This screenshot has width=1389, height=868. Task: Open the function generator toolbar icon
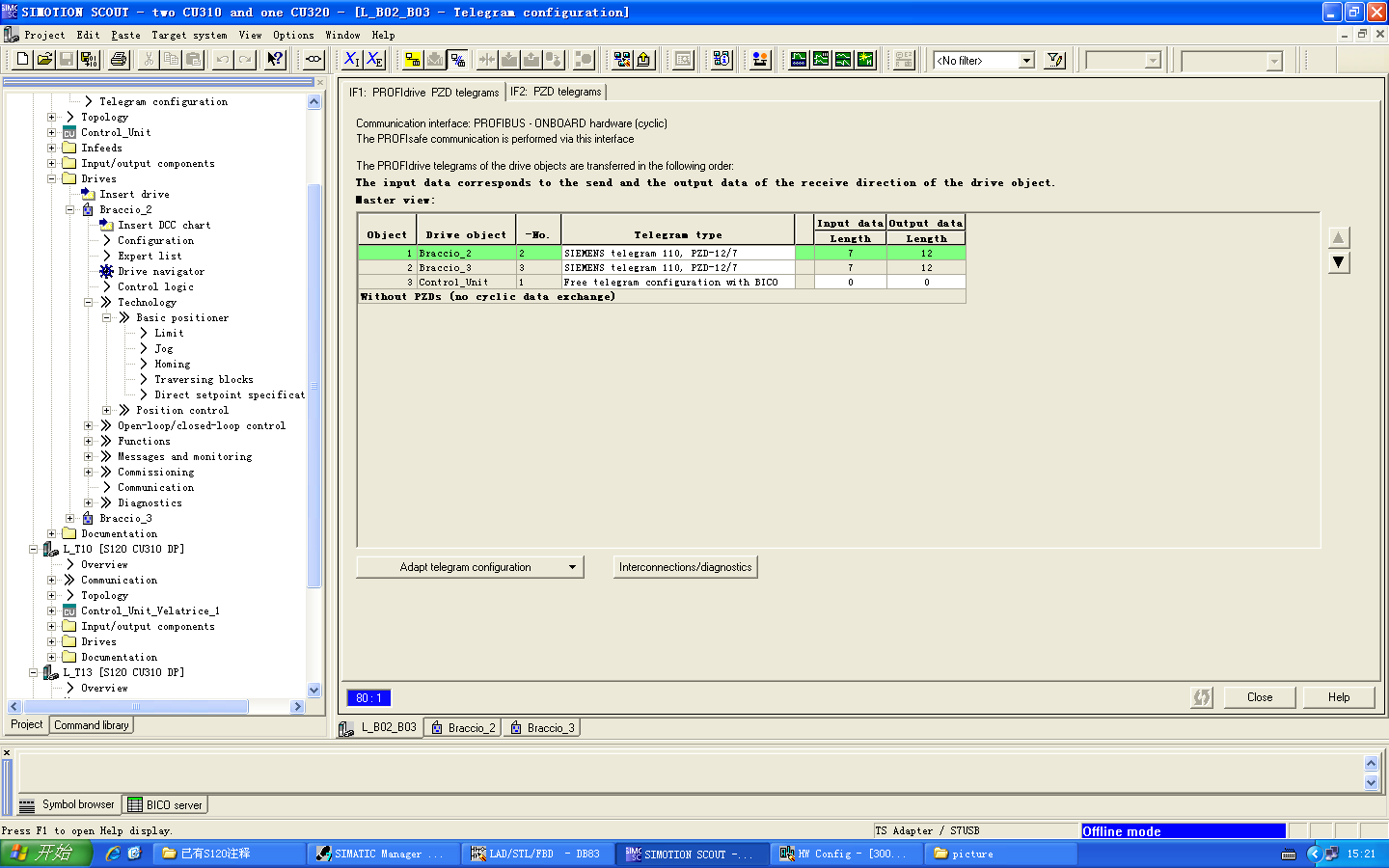[x=821, y=60]
